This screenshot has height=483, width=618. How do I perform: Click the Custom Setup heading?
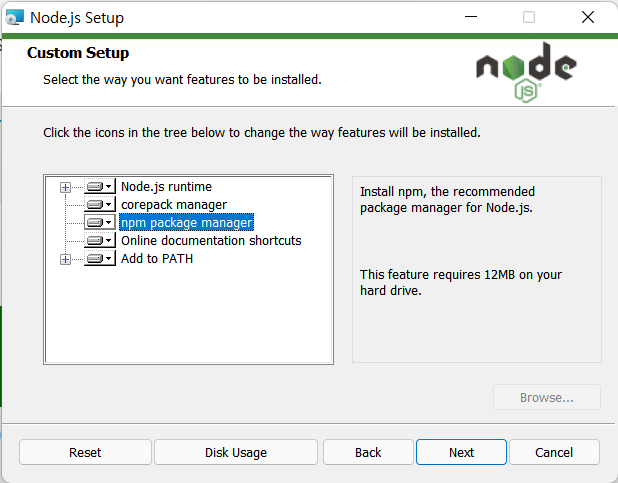tap(78, 53)
